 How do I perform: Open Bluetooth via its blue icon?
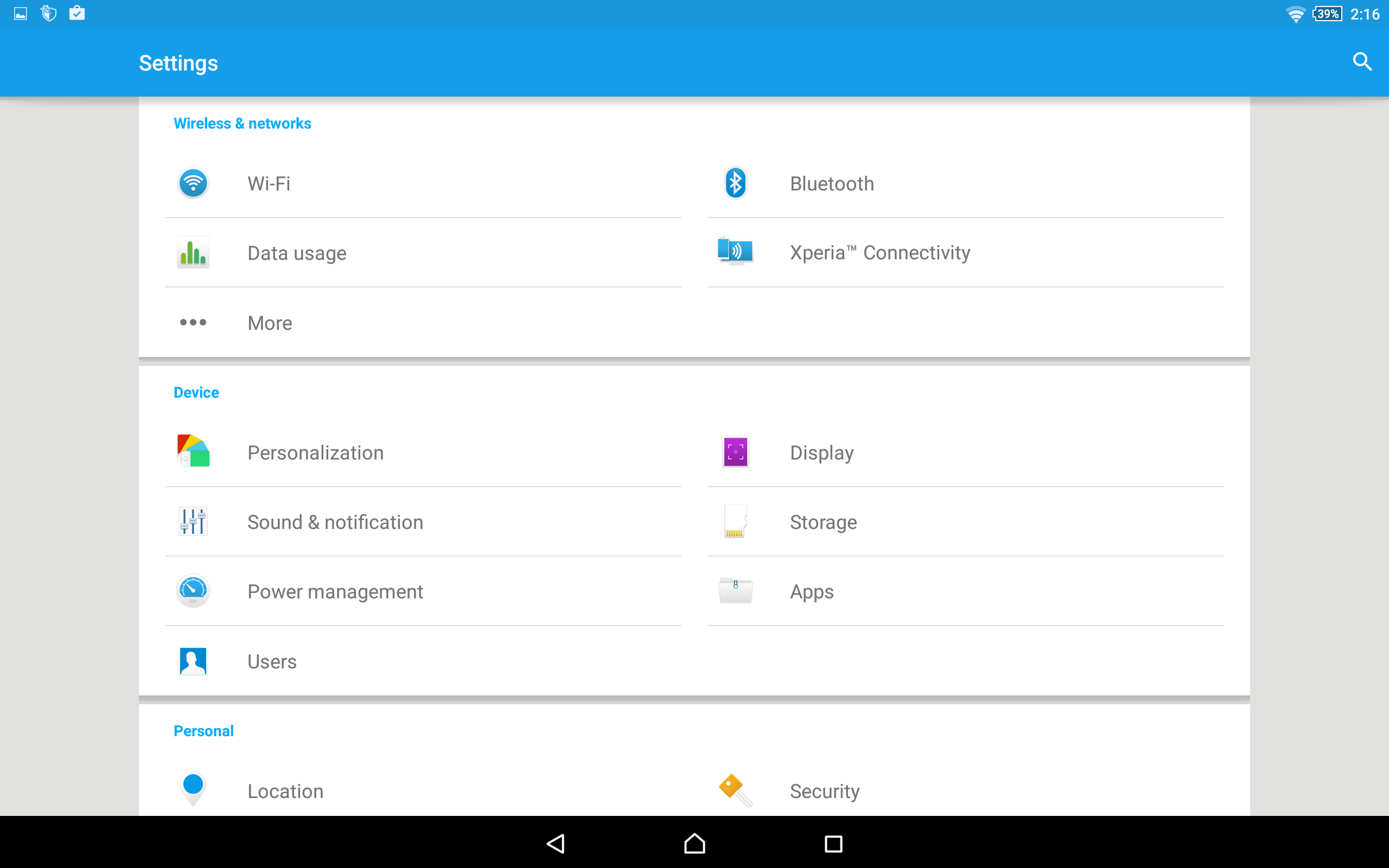coord(735,184)
